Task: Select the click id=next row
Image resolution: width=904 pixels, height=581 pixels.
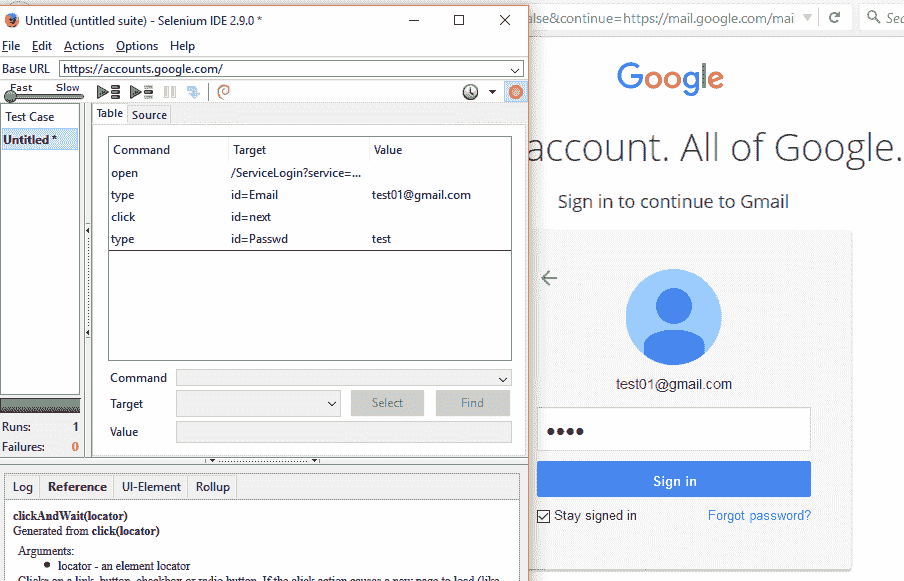Action: pyautogui.click(x=310, y=217)
